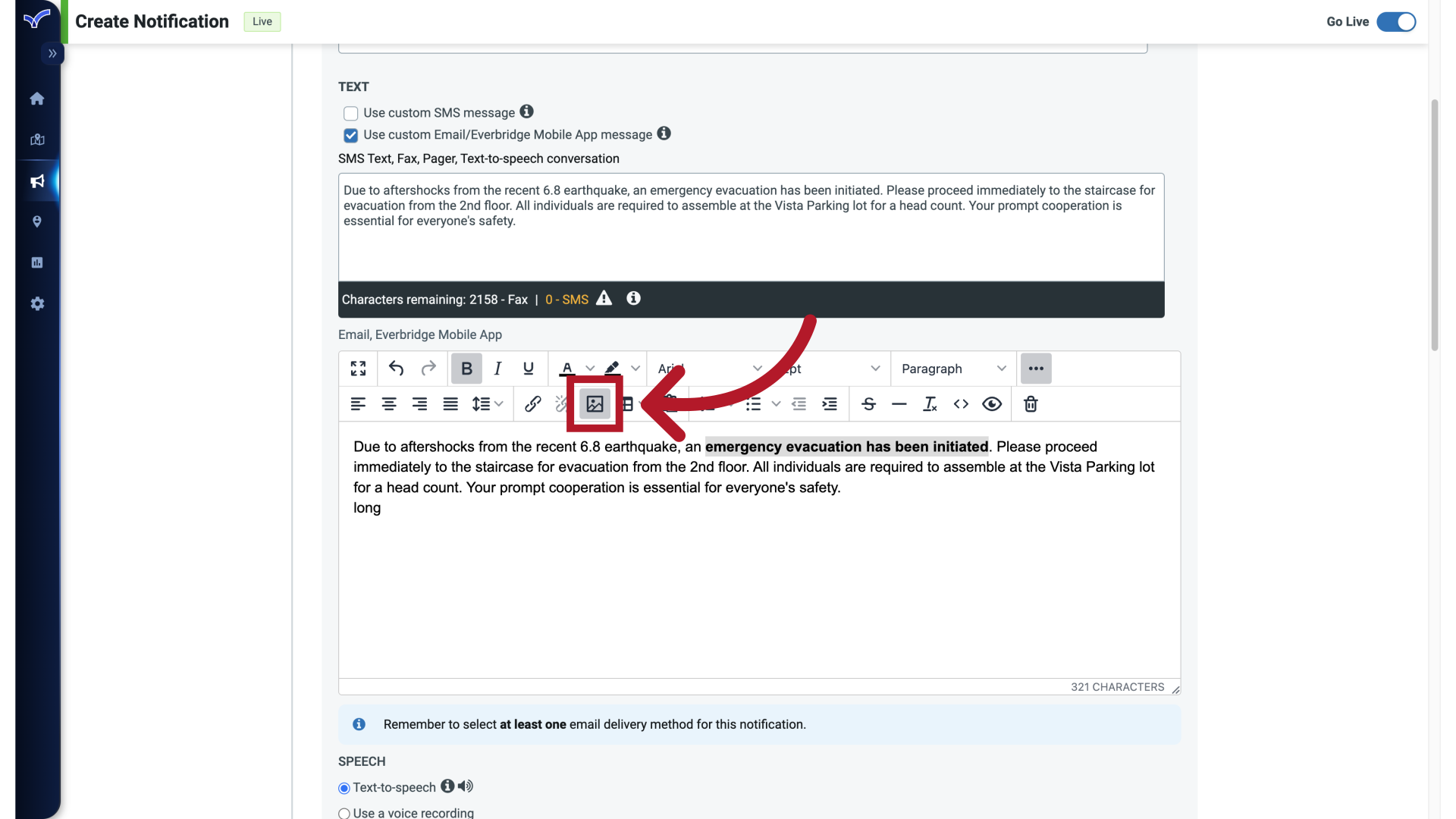The width and height of the screenshot is (1456, 819).
Task: Open more toolbar options (three dots)
Action: (x=1036, y=369)
